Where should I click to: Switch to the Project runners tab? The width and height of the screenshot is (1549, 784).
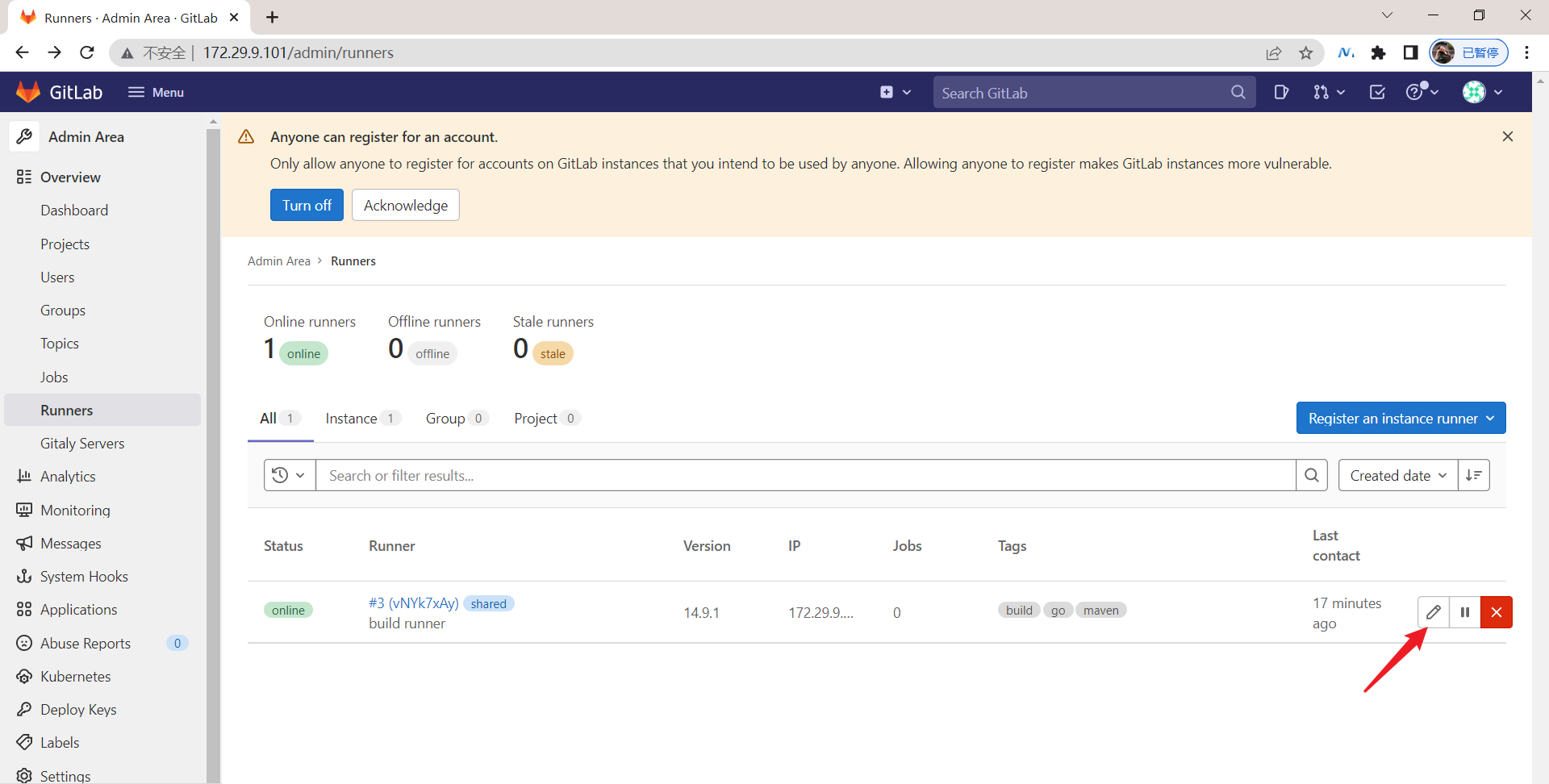coord(547,418)
